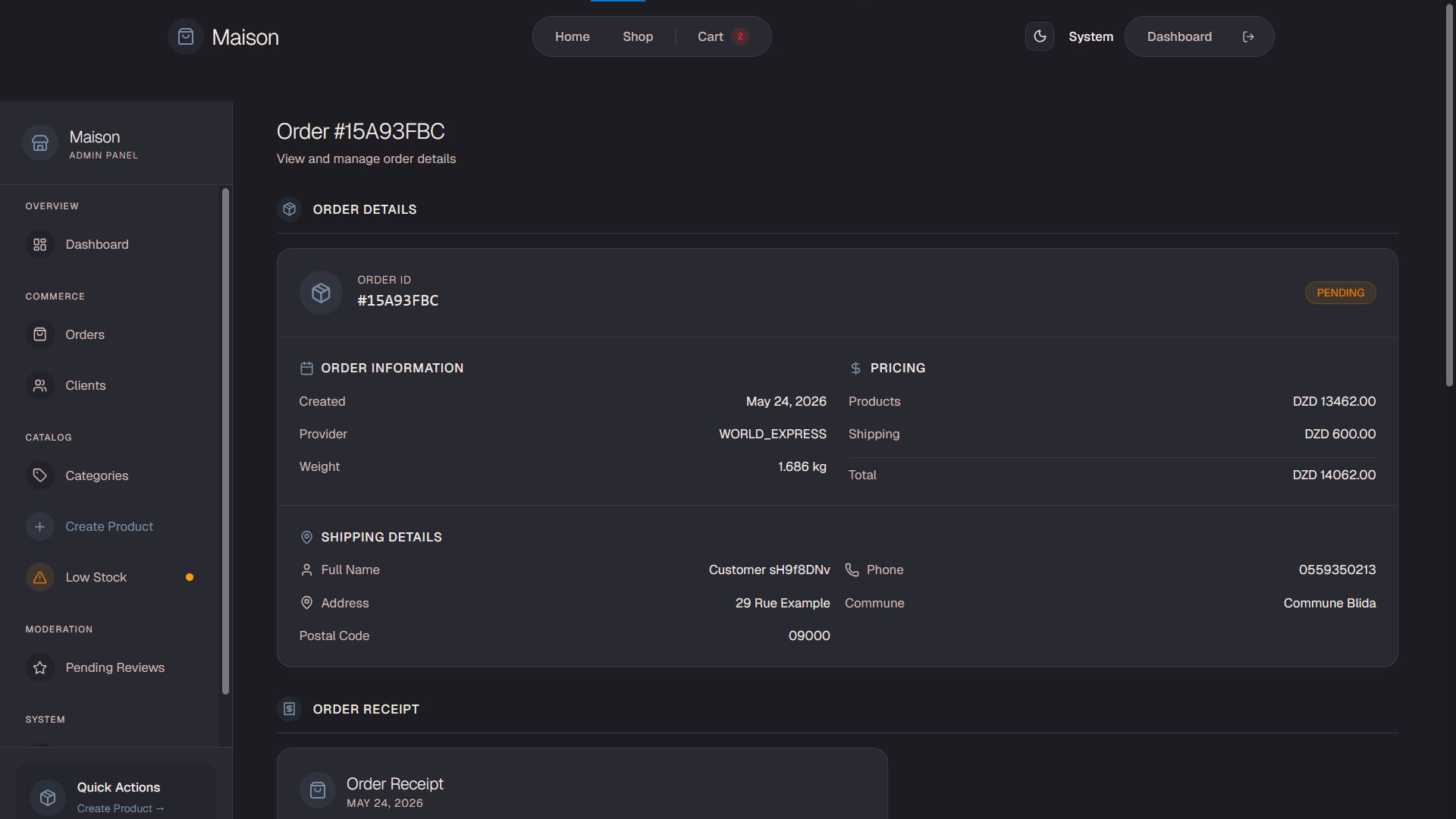Screen dimensions: 1456x819
Task: Click the Quick Actions cube icon
Action: click(48, 798)
